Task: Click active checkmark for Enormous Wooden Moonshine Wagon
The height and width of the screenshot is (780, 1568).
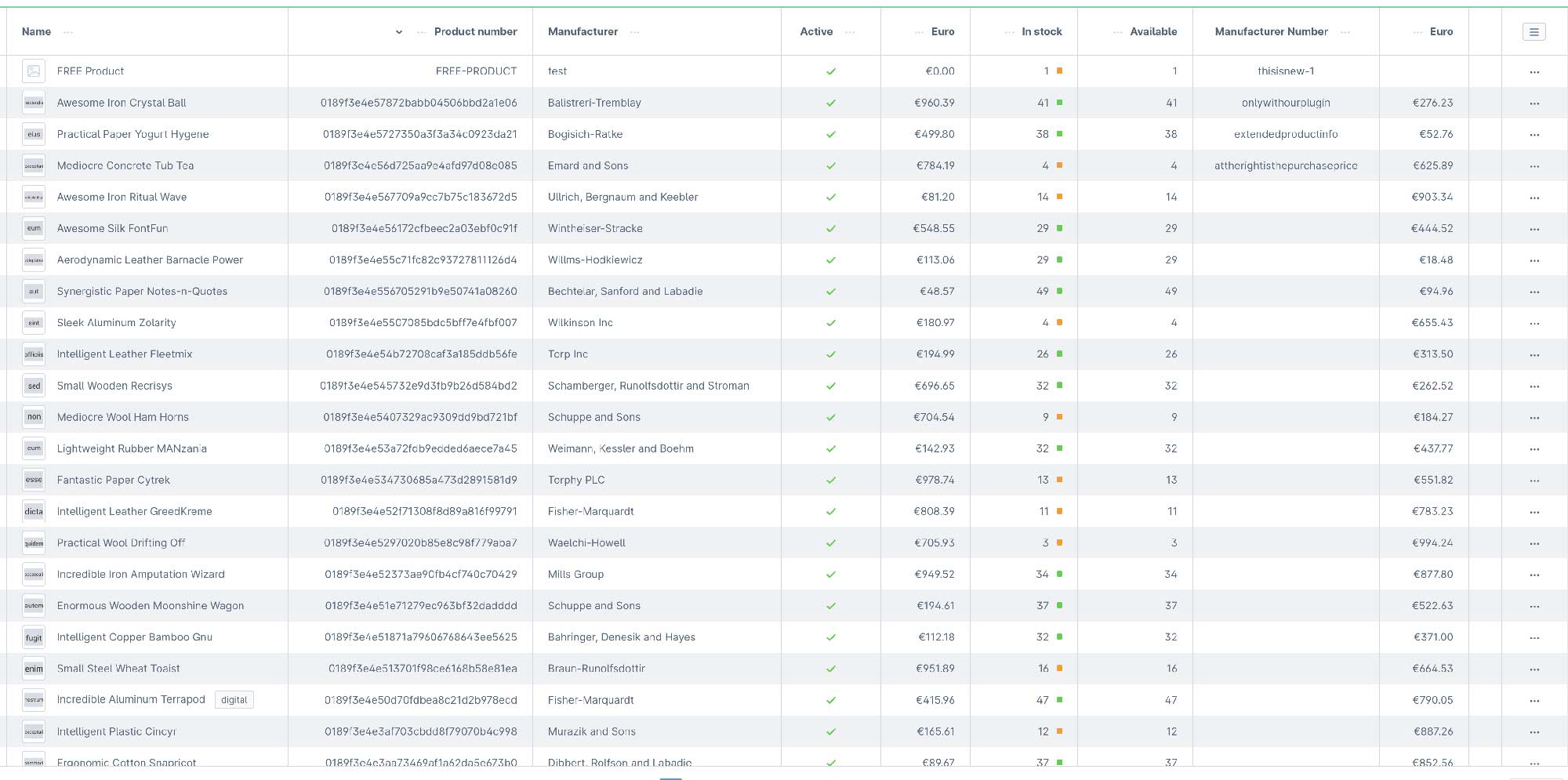Action: click(x=831, y=606)
